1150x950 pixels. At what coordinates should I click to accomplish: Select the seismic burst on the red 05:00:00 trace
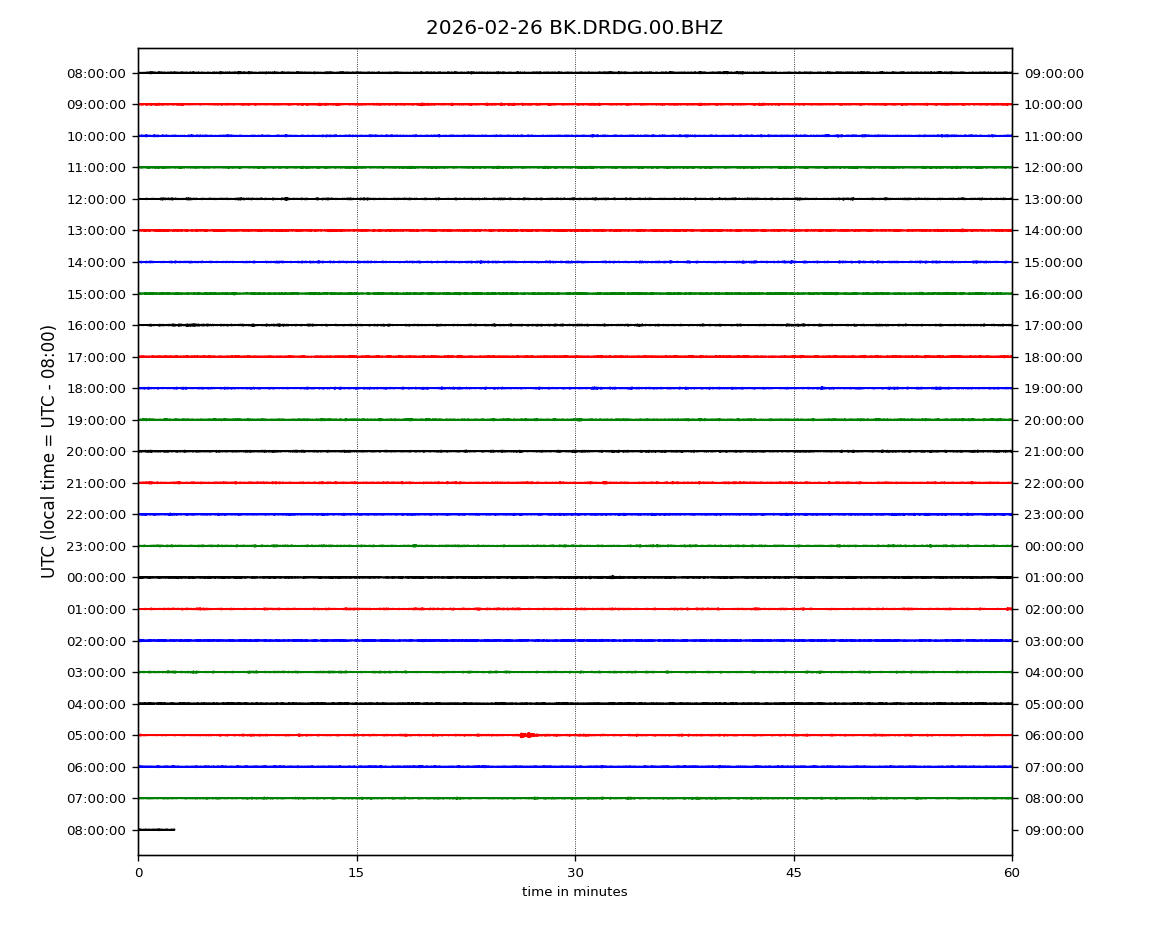click(527, 735)
